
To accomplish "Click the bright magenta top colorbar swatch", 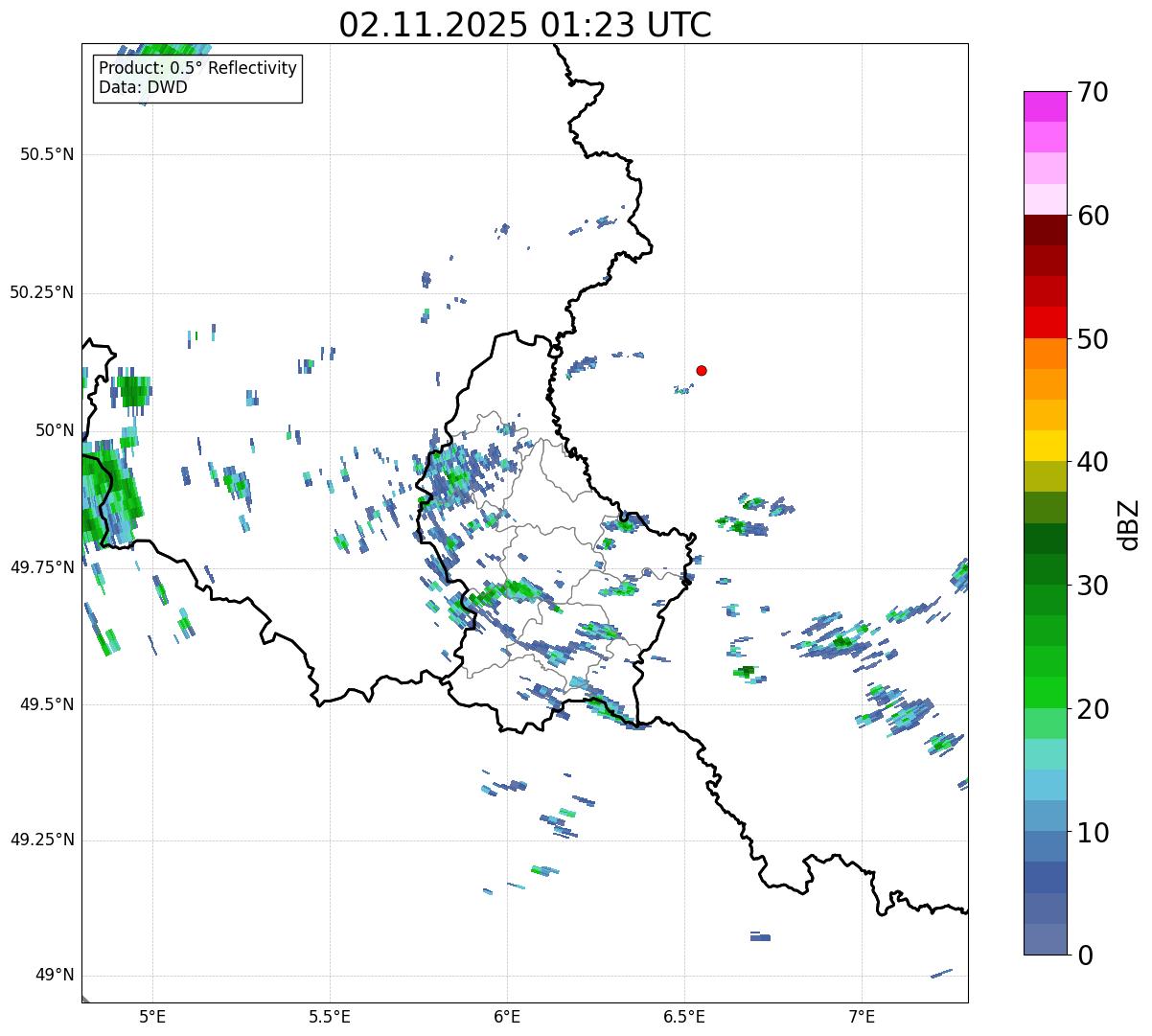I will [x=1045, y=106].
